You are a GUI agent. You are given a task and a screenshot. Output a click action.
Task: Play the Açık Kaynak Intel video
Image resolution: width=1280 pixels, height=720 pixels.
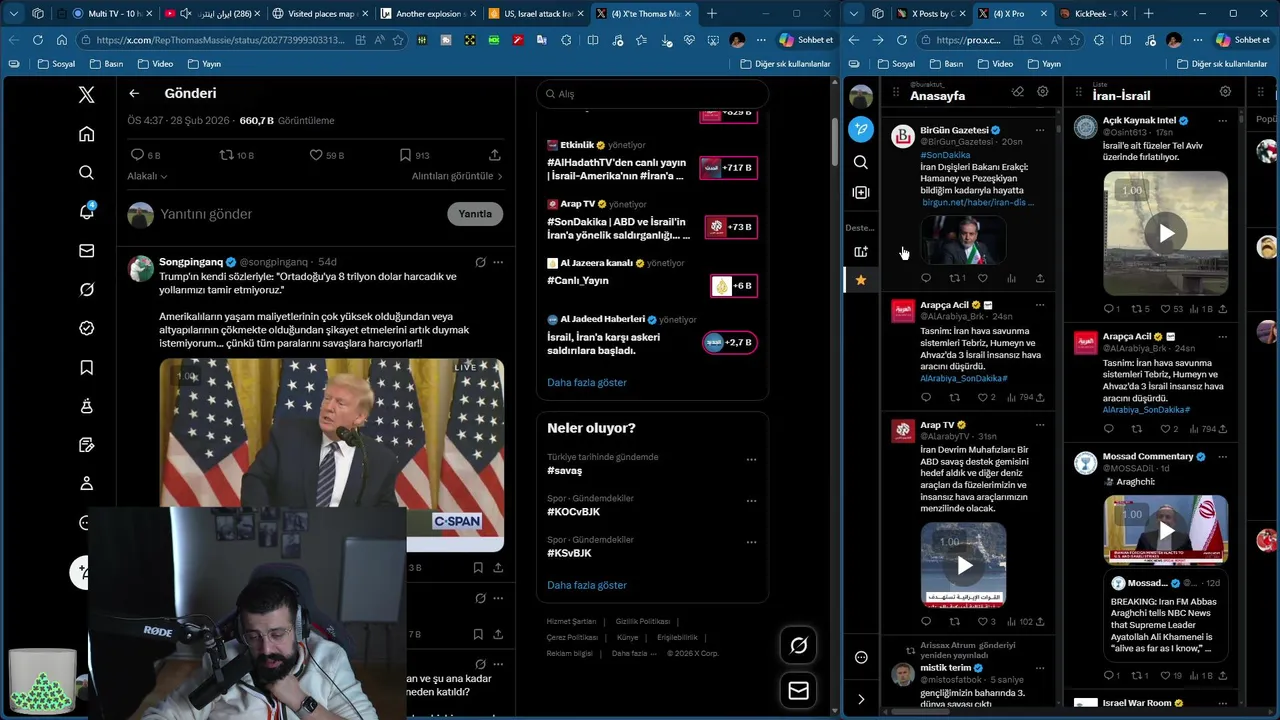coord(1166,234)
